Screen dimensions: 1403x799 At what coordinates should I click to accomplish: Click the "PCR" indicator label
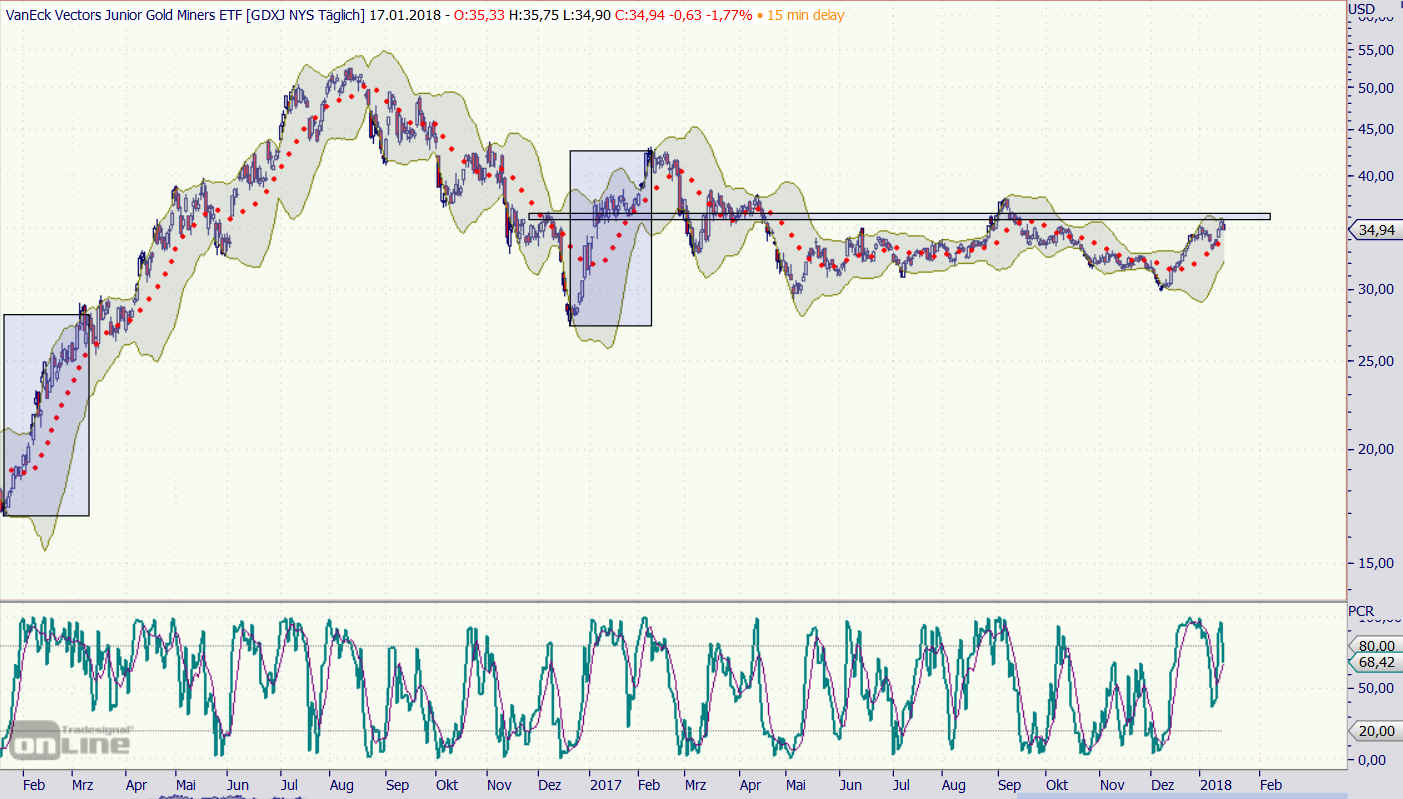pos(1361,611)
